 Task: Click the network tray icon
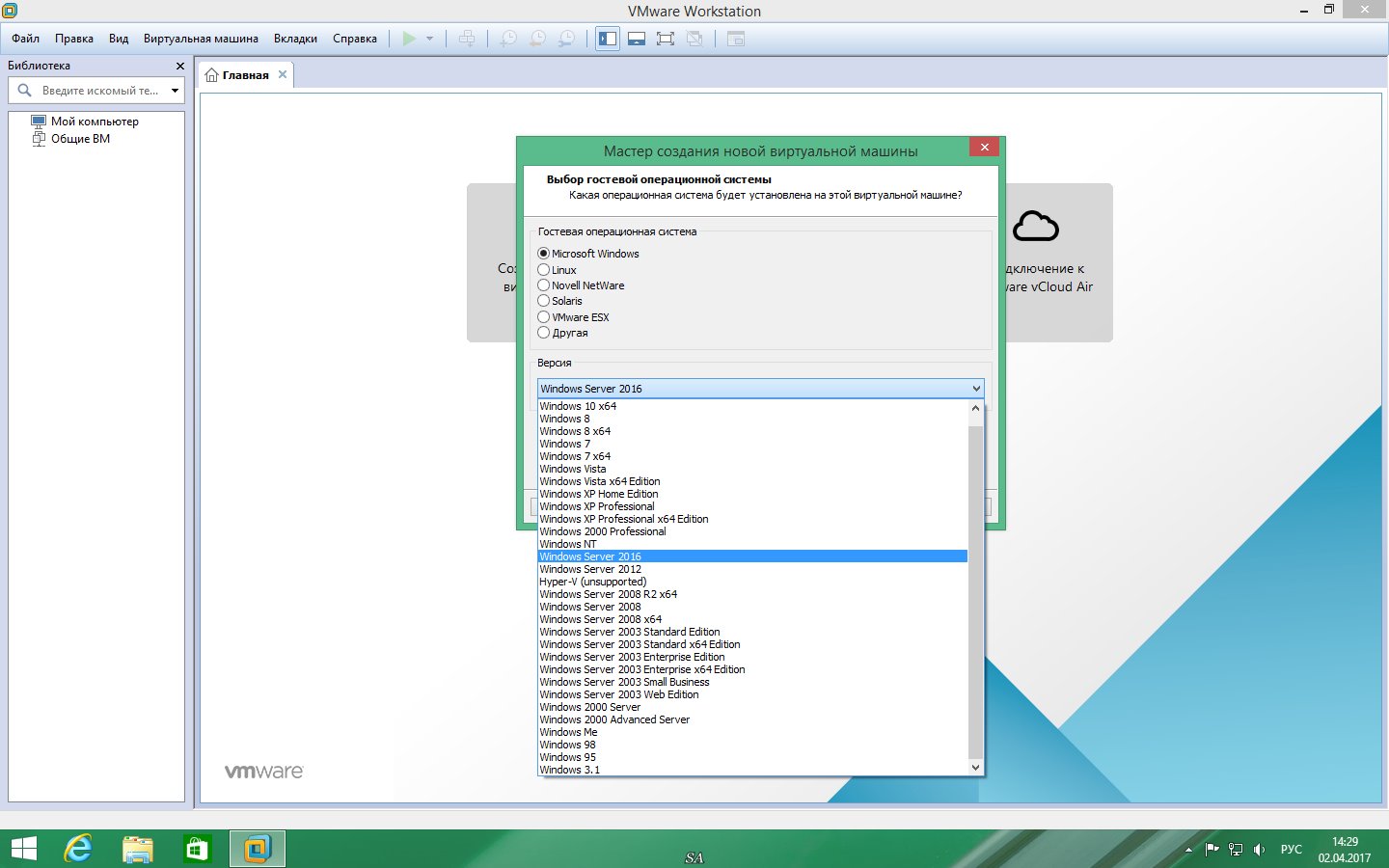[x=1236, y=850]
